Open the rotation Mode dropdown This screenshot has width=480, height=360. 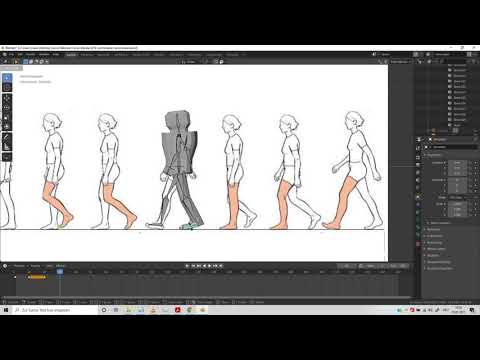point(459,197)
